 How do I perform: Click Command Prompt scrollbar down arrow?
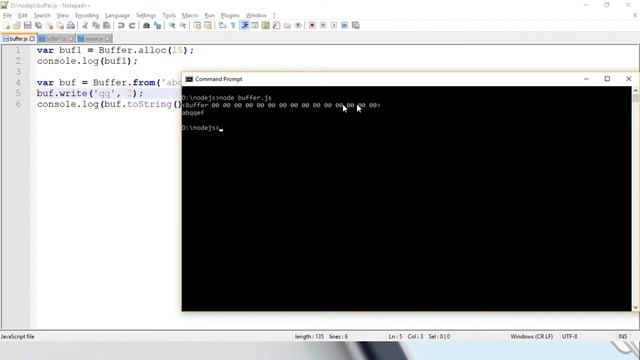pyautogui.click(x=635, y=307)
